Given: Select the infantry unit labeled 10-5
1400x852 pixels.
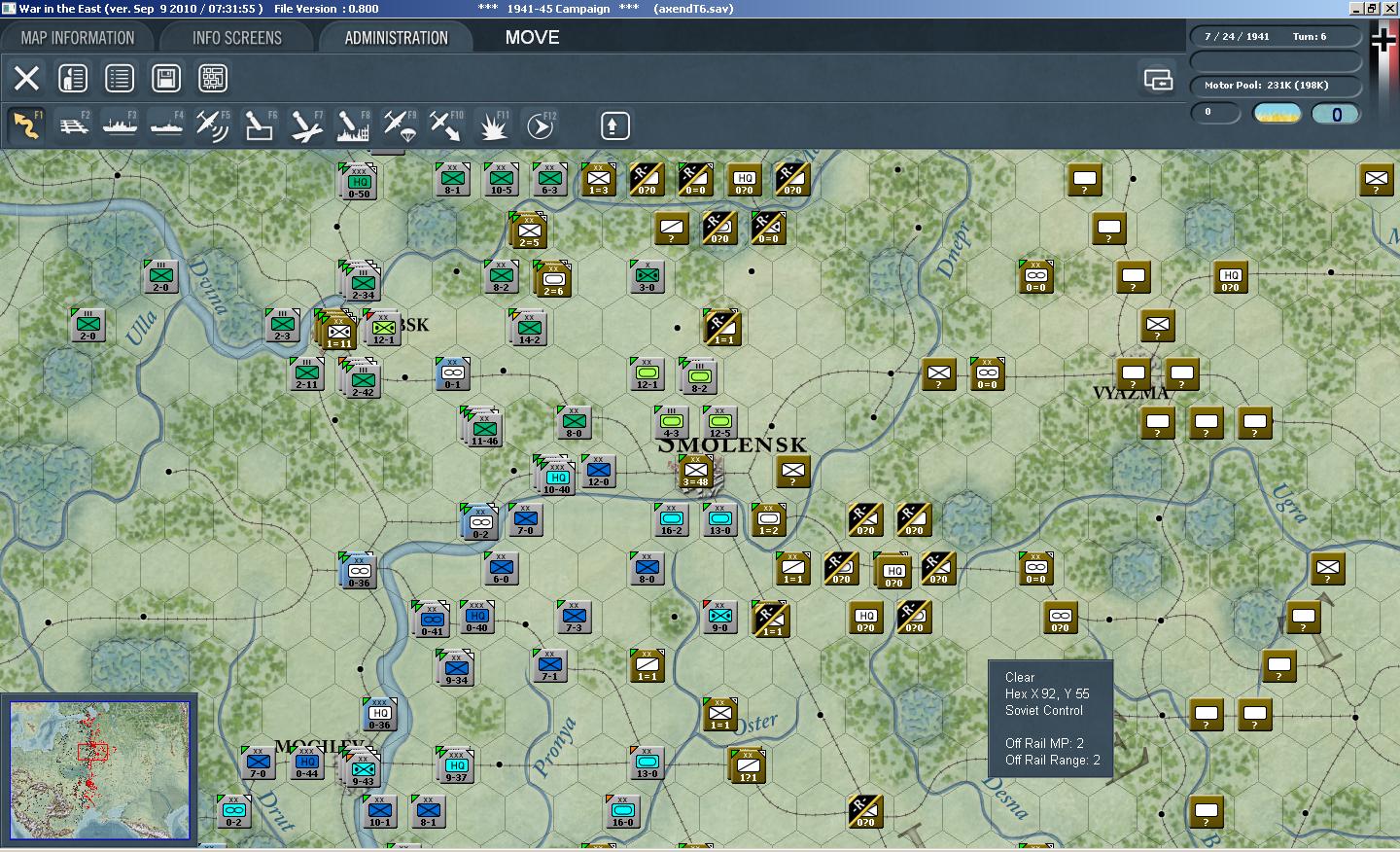Looking at the screenshot, I should pyautogui.click(x=501, y=180).
